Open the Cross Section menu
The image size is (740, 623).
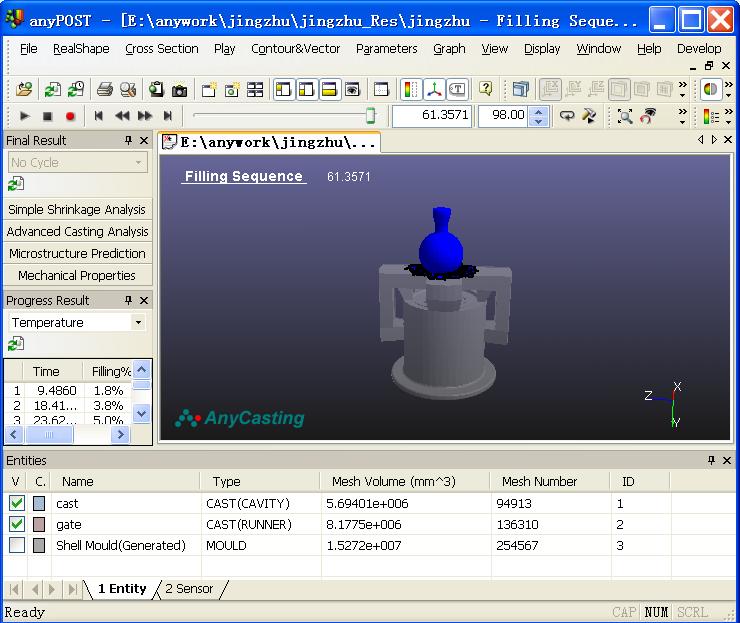tap(161, 49)
